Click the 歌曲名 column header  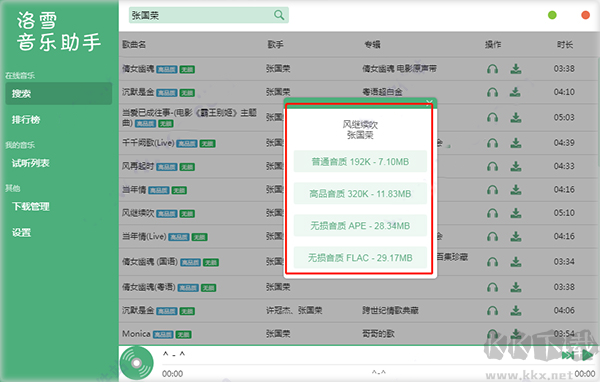(134, 45)
